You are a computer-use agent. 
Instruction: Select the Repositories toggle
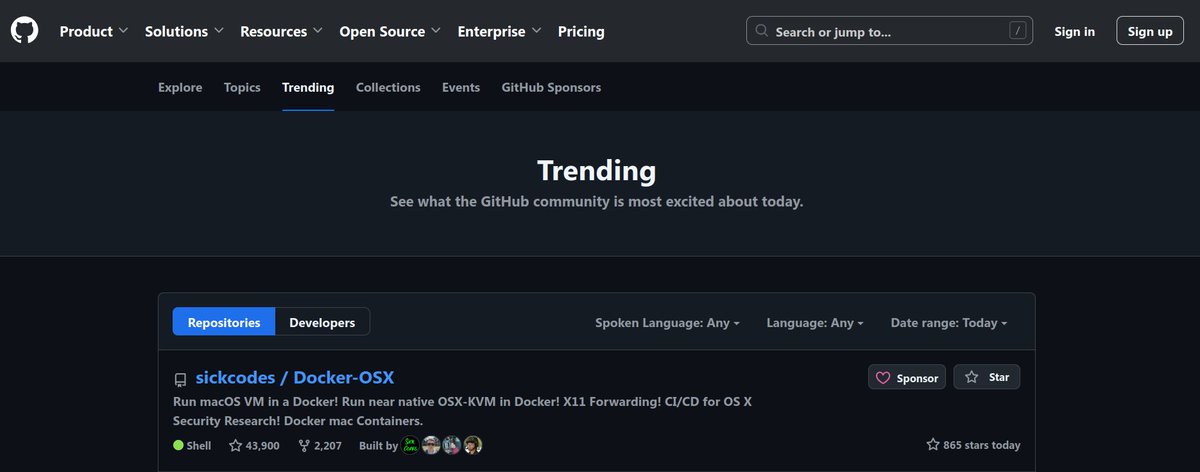[x=224, y=322]
